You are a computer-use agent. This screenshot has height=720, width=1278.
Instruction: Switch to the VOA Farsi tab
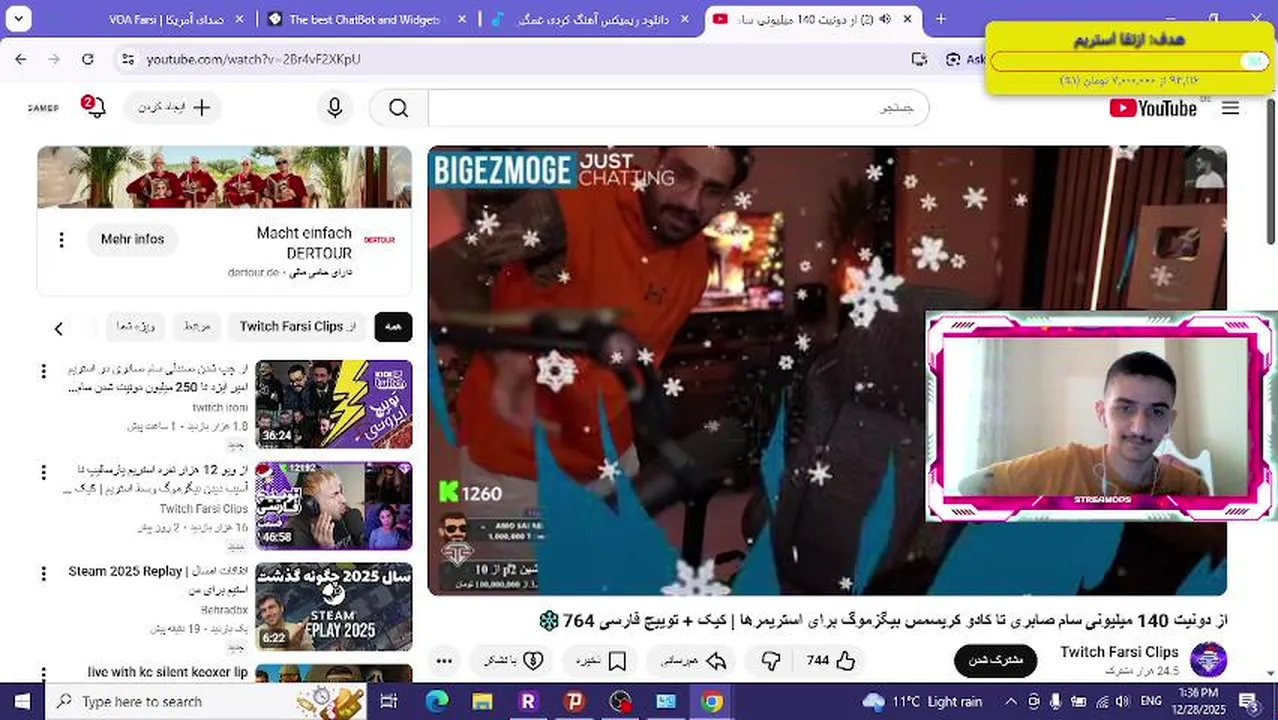tap(165, 19)
